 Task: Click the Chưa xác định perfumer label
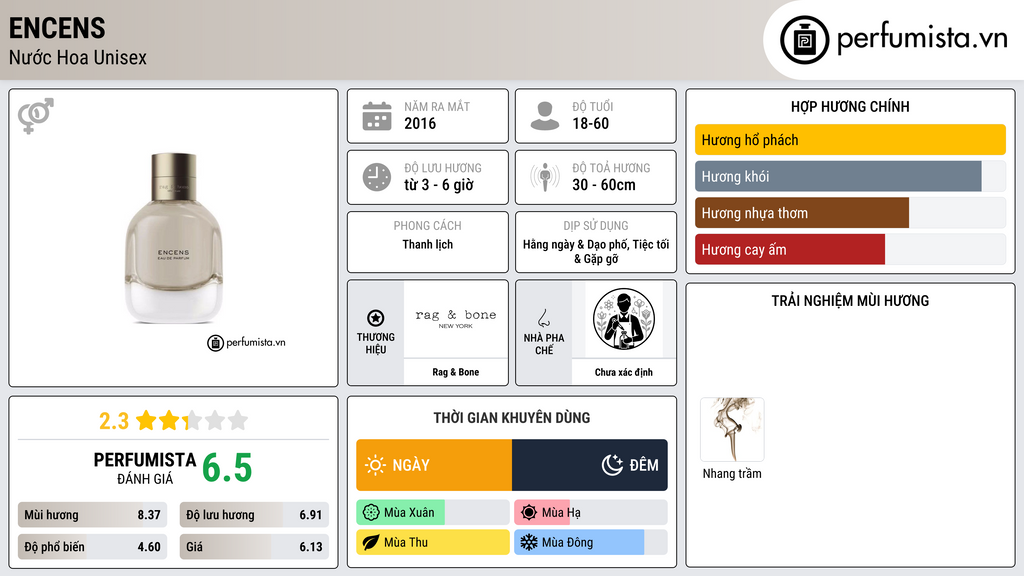(x=624, y=372)
